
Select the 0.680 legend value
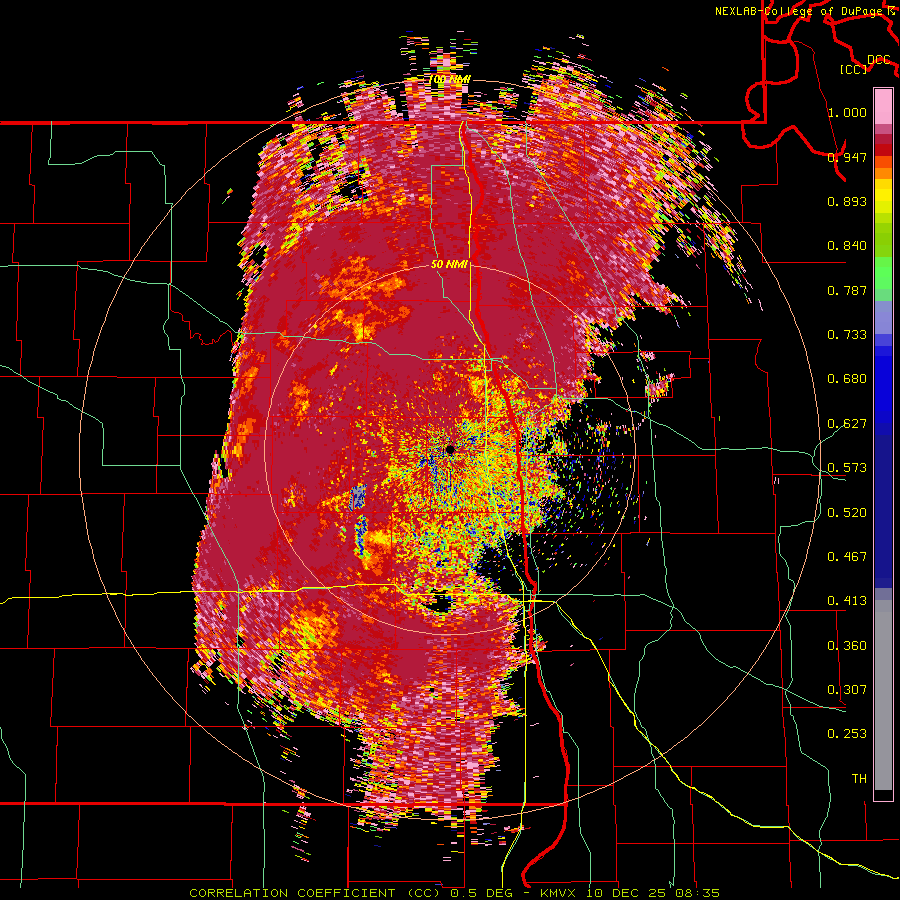[847, 379]
